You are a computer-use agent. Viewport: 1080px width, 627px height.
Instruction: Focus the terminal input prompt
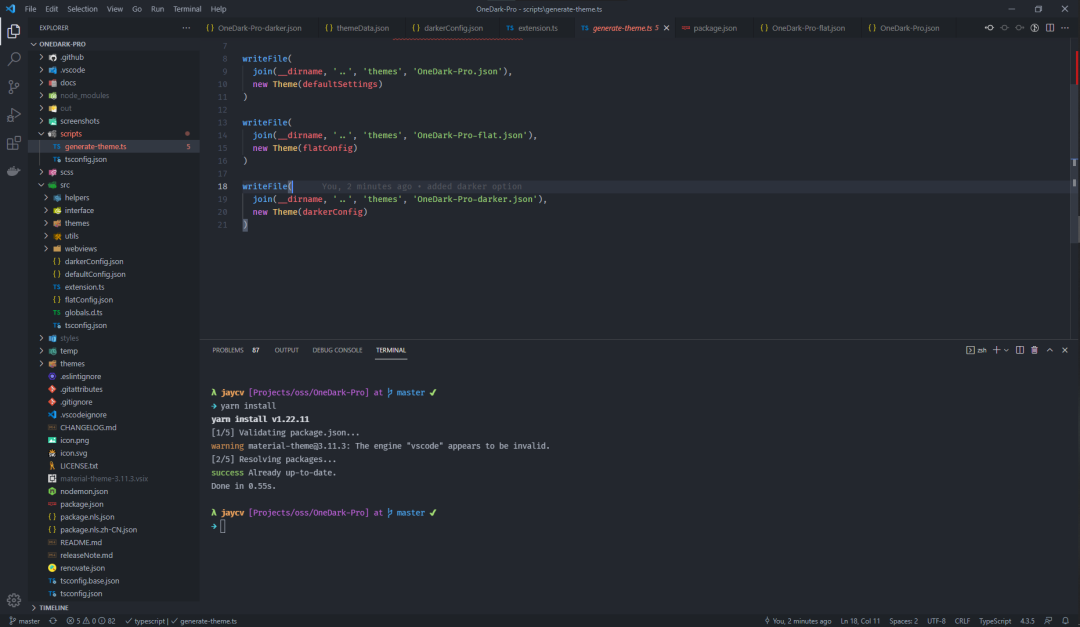coord(222,526)
